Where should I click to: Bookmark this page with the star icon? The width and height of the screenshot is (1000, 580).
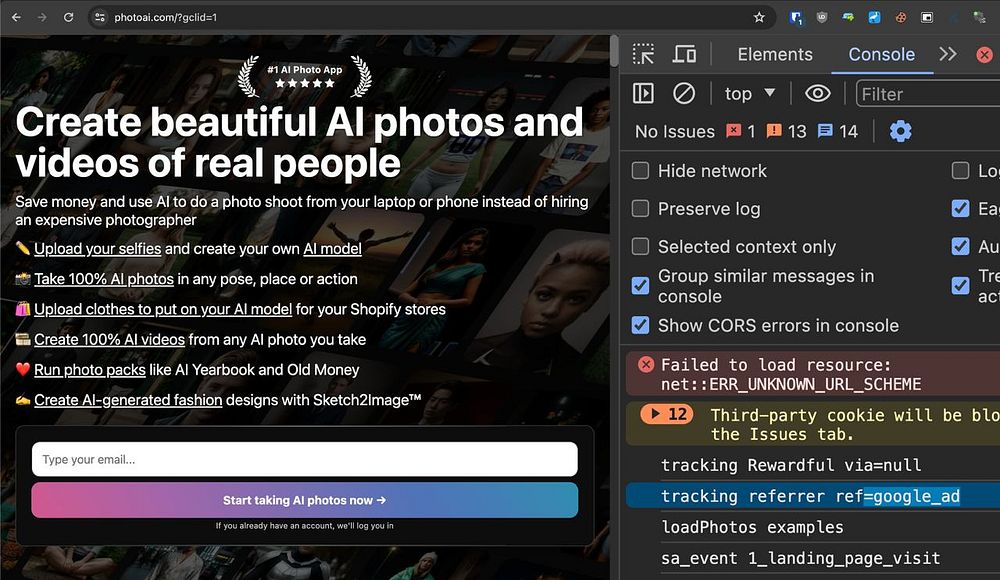point(759,17)
